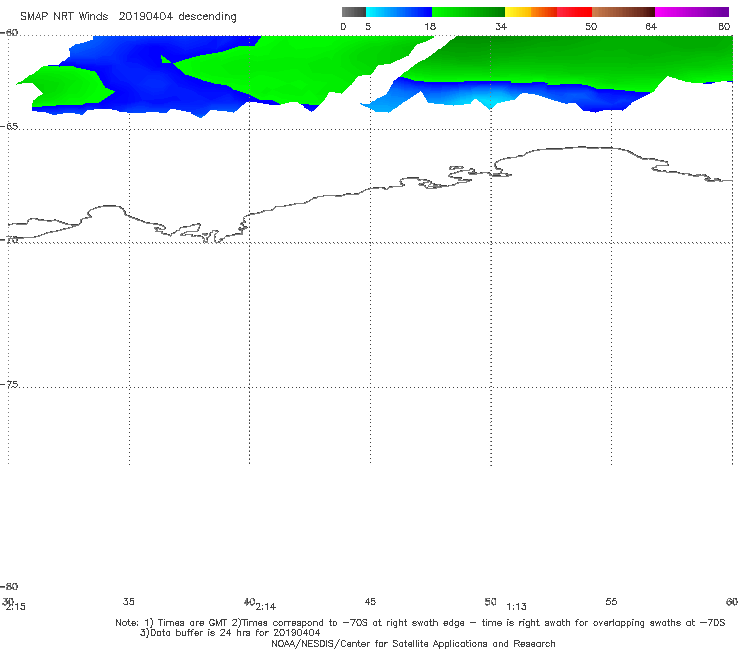Screen dimensions: 740x650
Task: Click the latitude label '-75'
Action: pyautogui.click(x=10, y=385)
